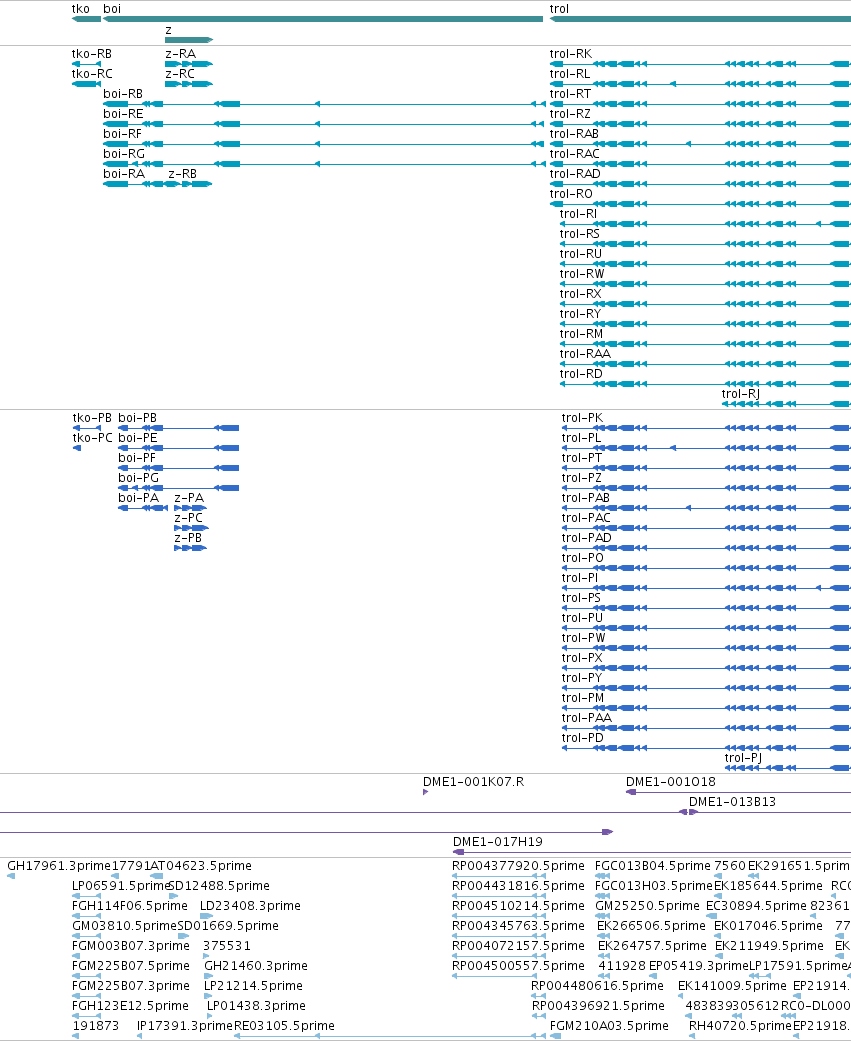Open transcript trol-RW
The image size is (851, 1041).
pyautogui.click(x=582, y=274)
